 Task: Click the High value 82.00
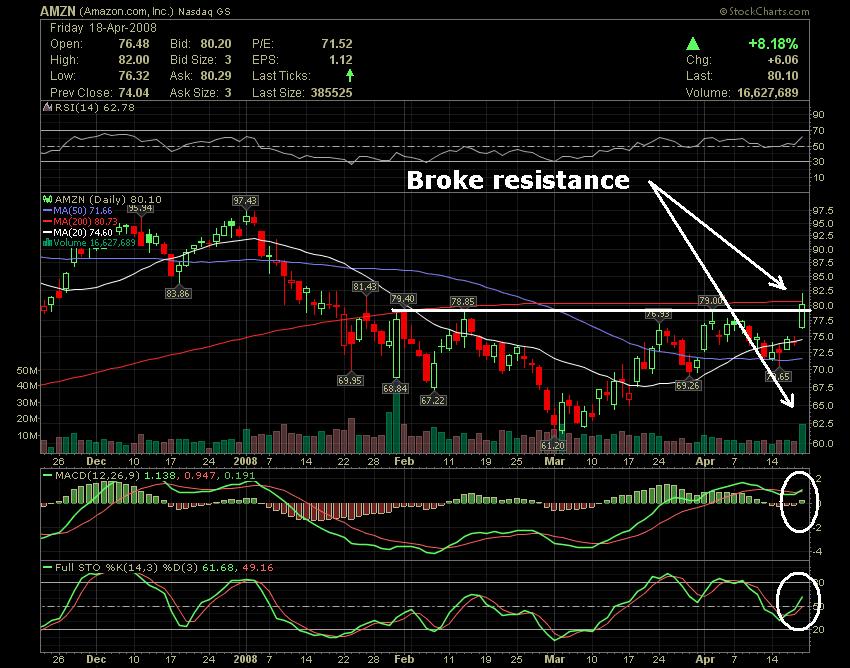click(134, 60)
